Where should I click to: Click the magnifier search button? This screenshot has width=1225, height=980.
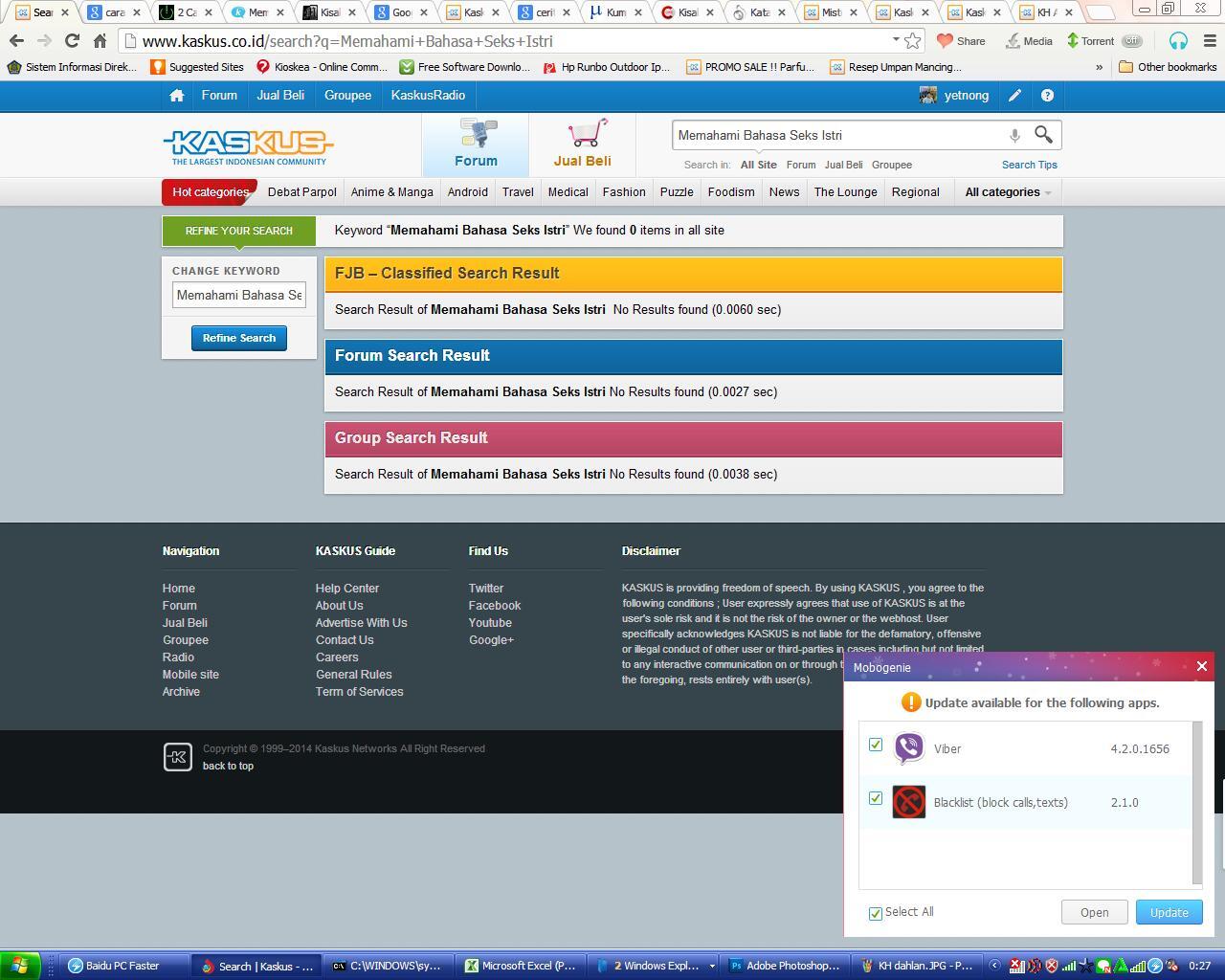1043,135
